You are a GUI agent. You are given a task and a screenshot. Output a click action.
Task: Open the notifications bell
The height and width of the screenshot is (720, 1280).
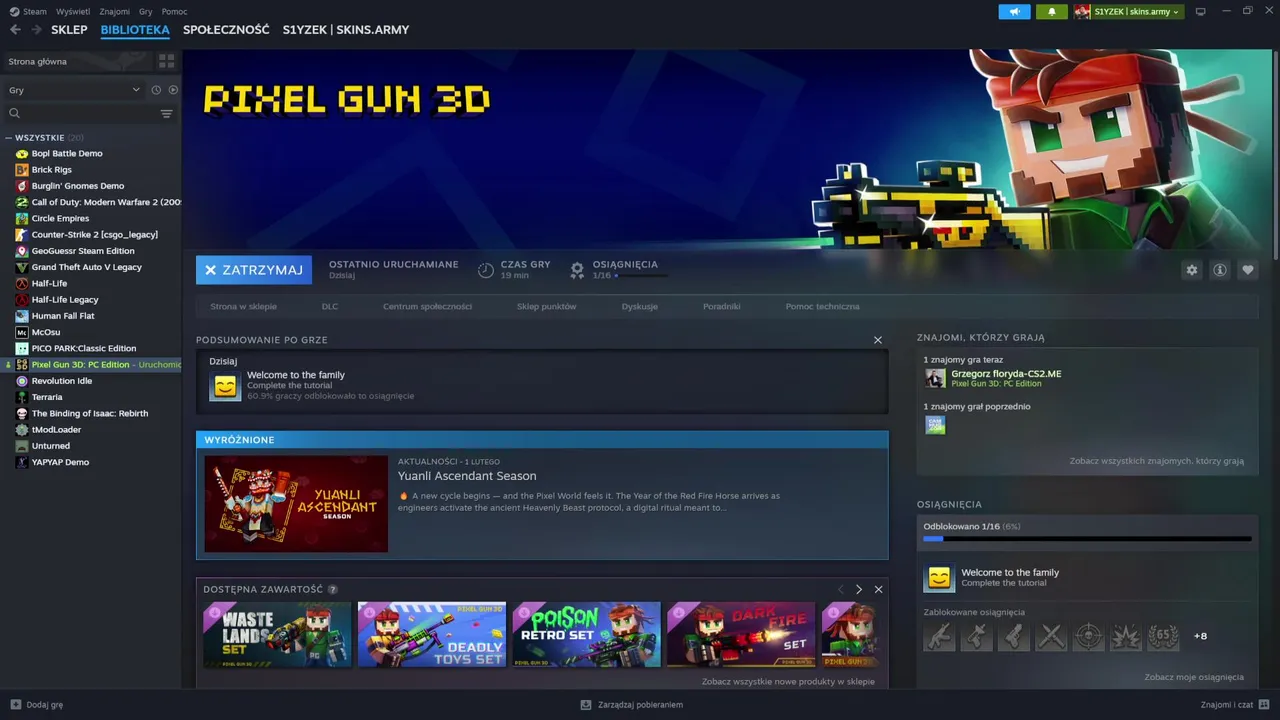(x=1051, y=12)
